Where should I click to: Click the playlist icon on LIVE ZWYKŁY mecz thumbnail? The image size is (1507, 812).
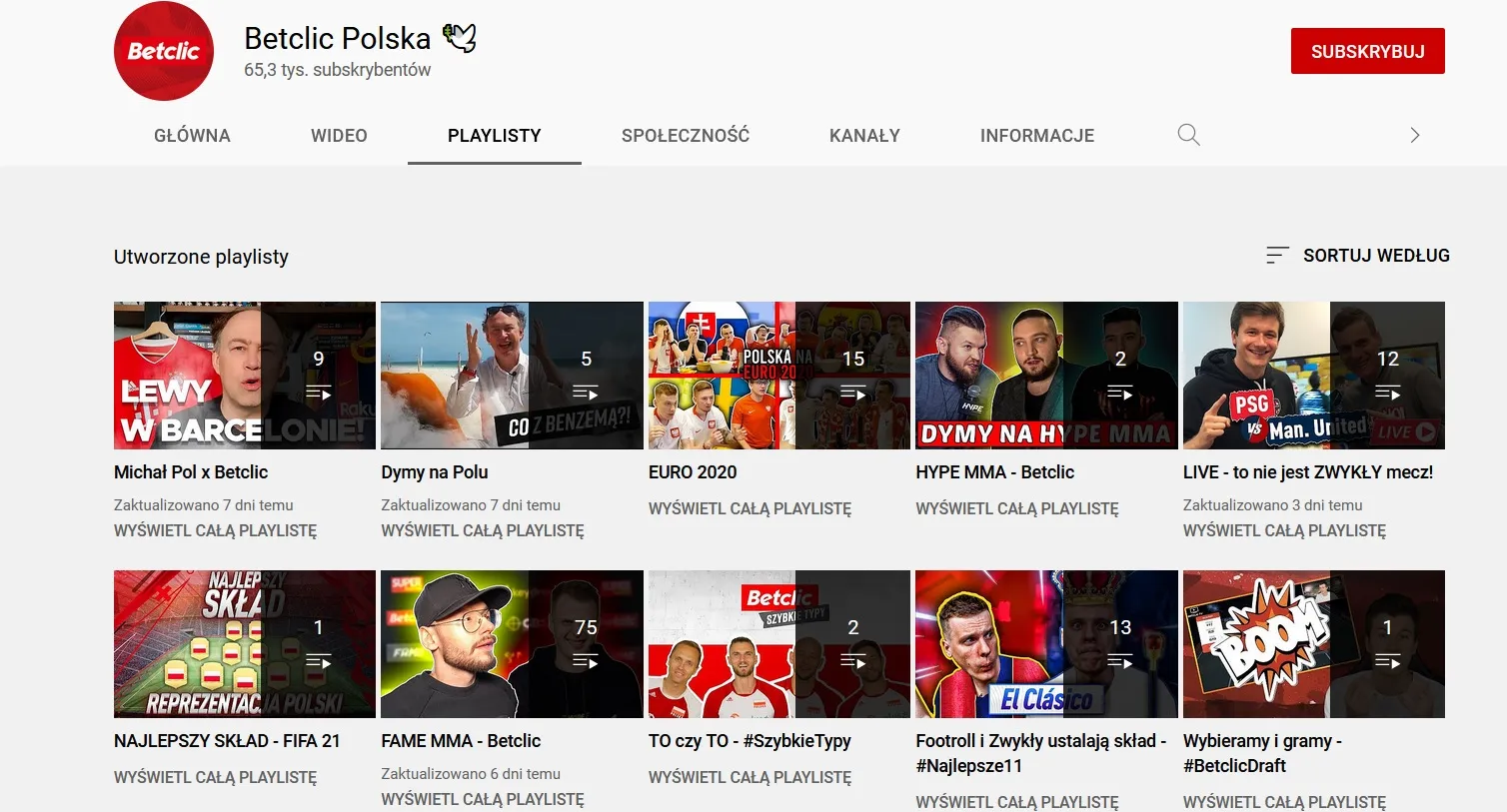point(1388,393)
